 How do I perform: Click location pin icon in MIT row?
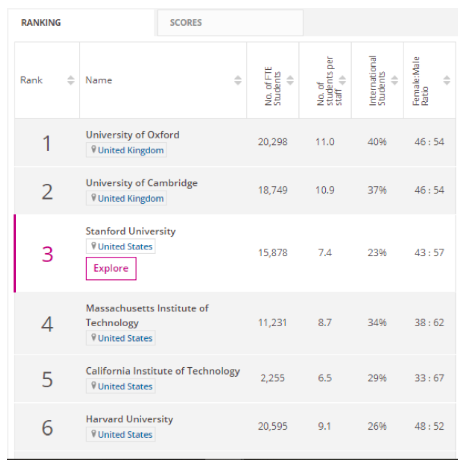click(94, 337)
